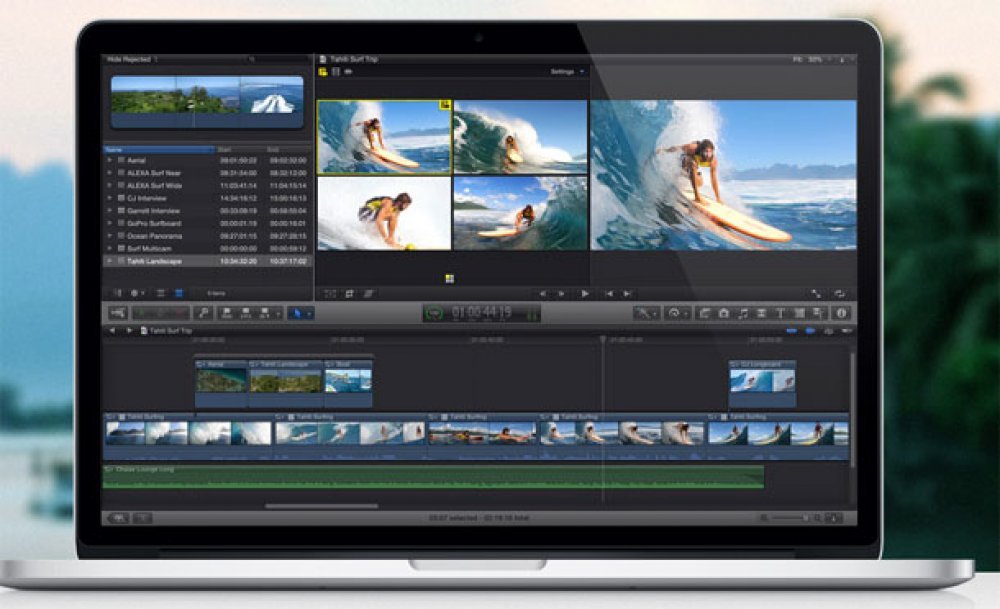
Task: Go forward in timeline history
Action: pyautogui.click(x=129, y=331)
